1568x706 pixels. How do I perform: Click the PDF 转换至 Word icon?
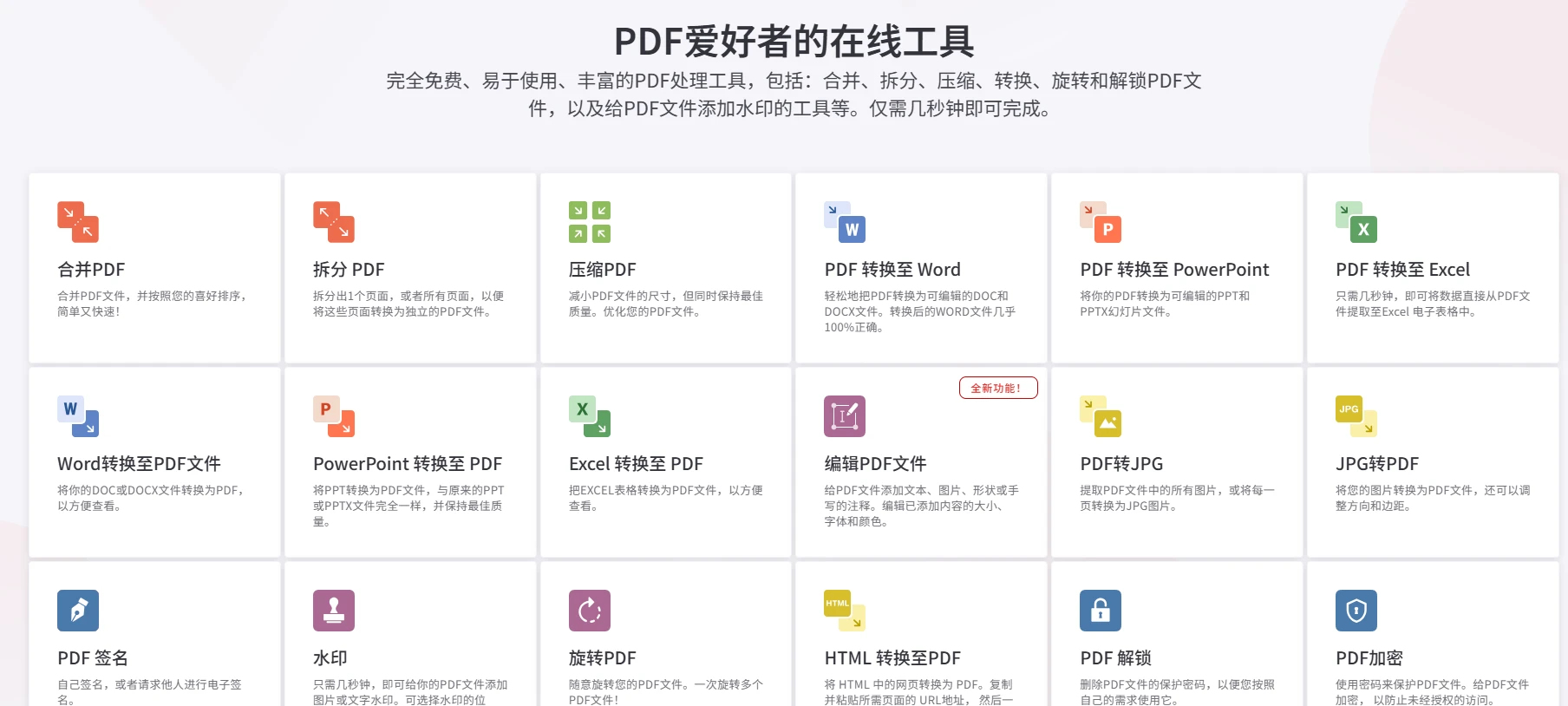click(845, 222)
